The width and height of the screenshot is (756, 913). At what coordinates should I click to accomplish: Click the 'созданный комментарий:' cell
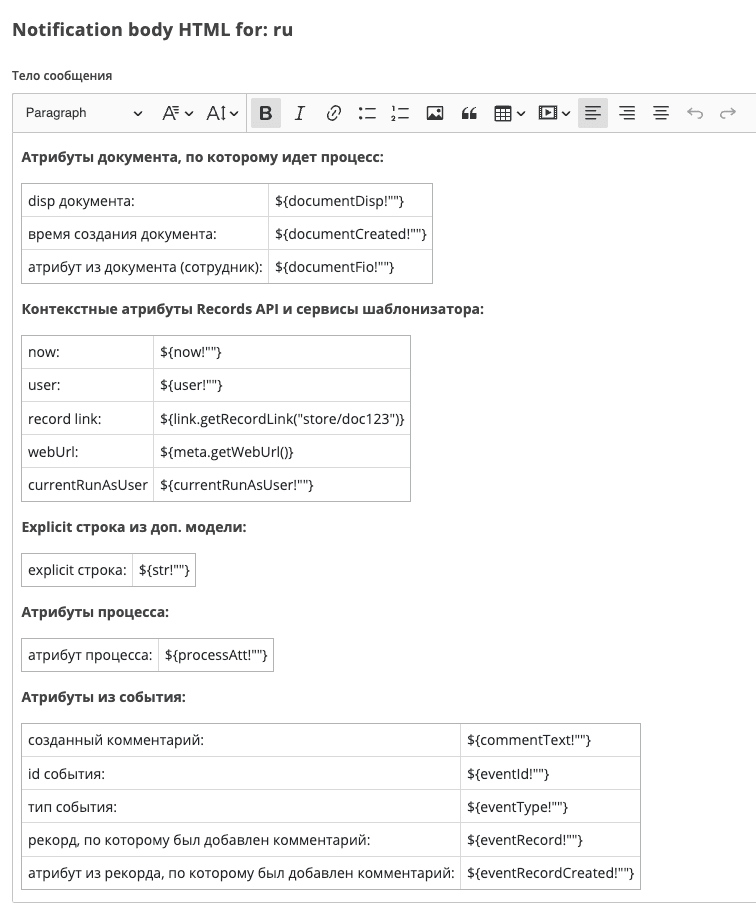pyautogui.click(x=241, y=741)
